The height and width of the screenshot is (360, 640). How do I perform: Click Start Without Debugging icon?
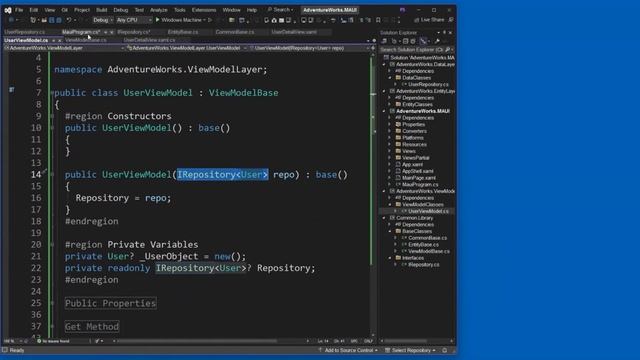point(210,20)
